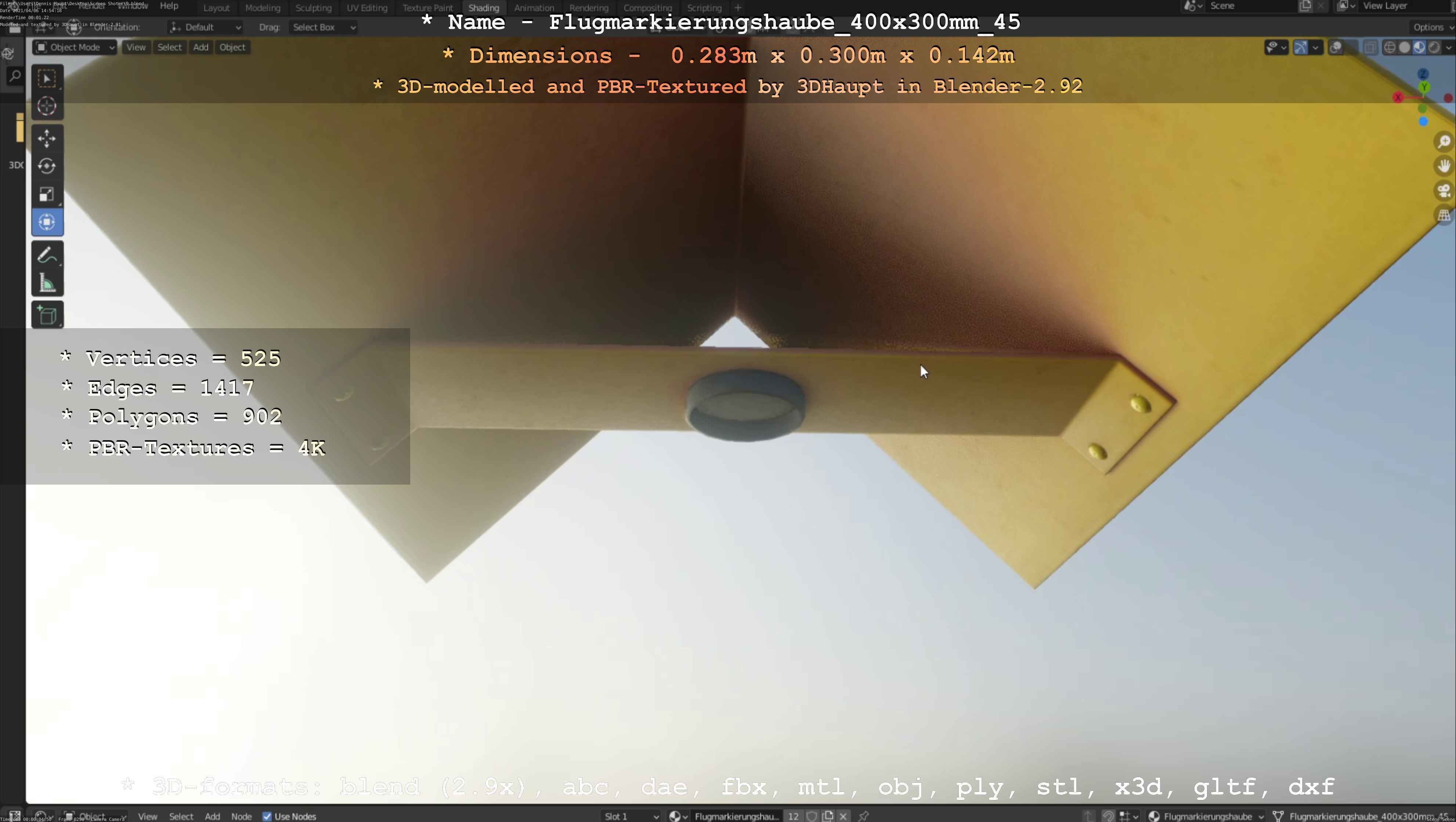Open the Drag Select Box dropdown
This screenshot has height=822, width=1456.
pos(323,27)
